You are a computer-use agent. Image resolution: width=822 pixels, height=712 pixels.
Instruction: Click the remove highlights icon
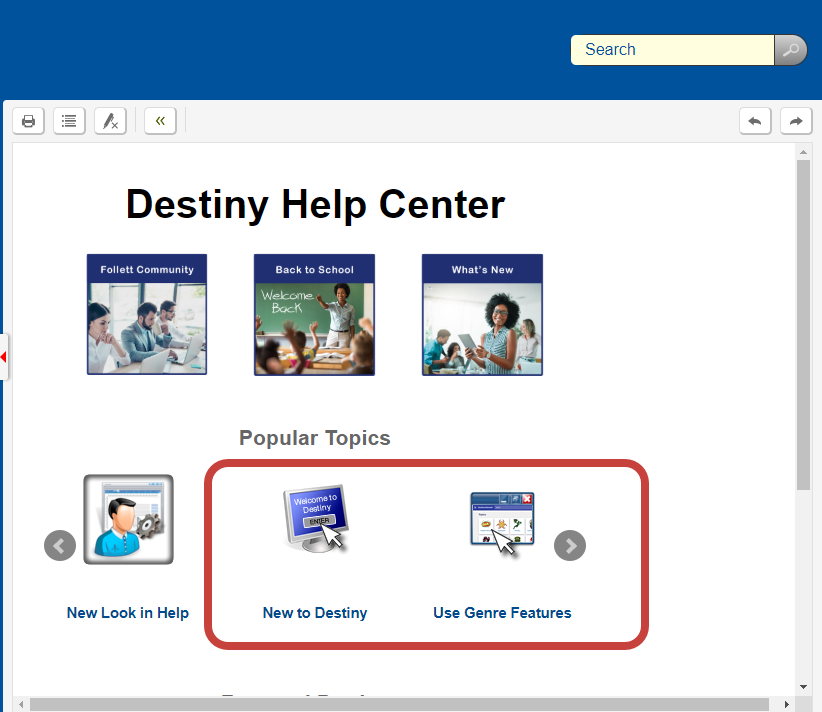tap(110, 121)
